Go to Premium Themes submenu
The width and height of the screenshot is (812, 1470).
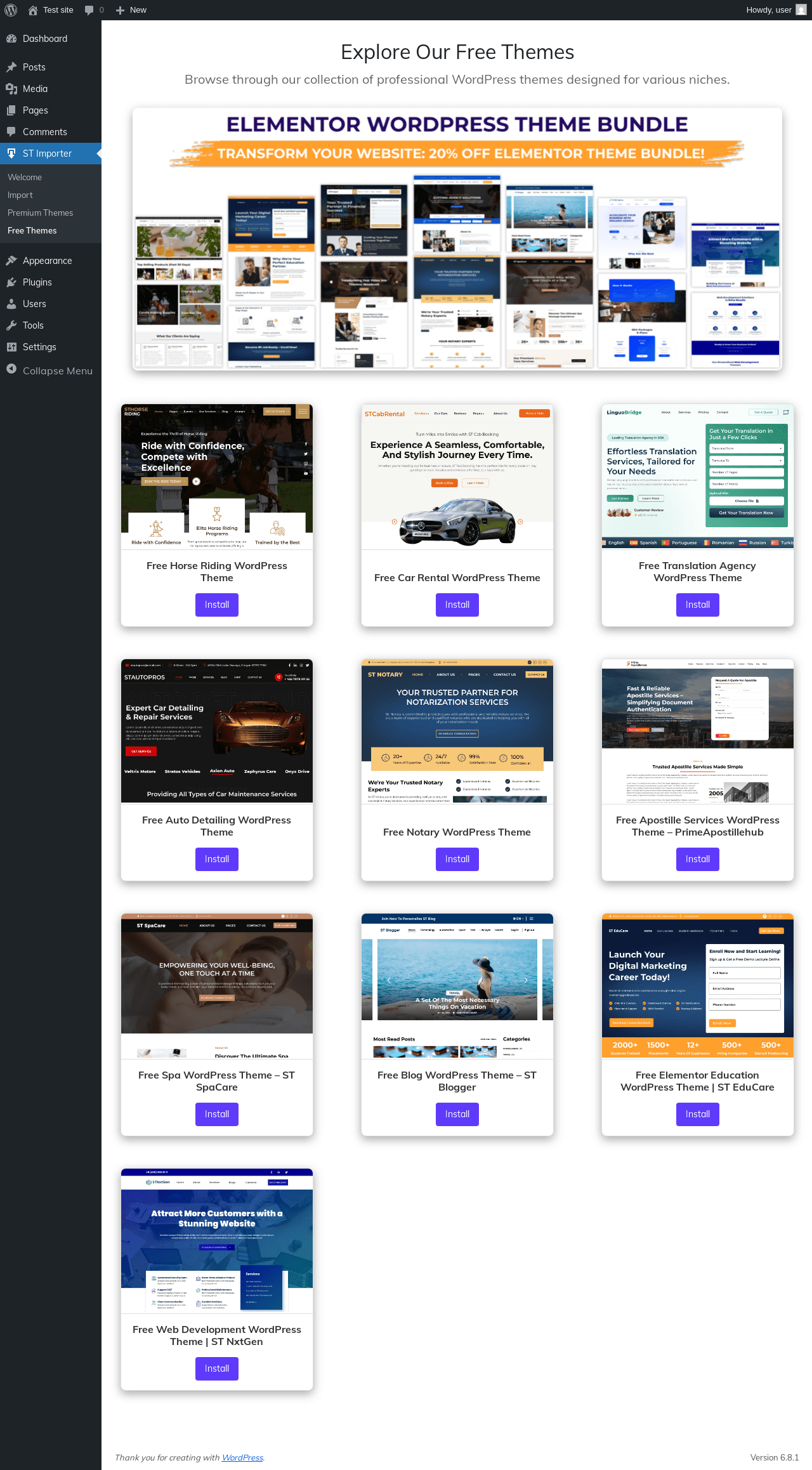coord(51,213)
